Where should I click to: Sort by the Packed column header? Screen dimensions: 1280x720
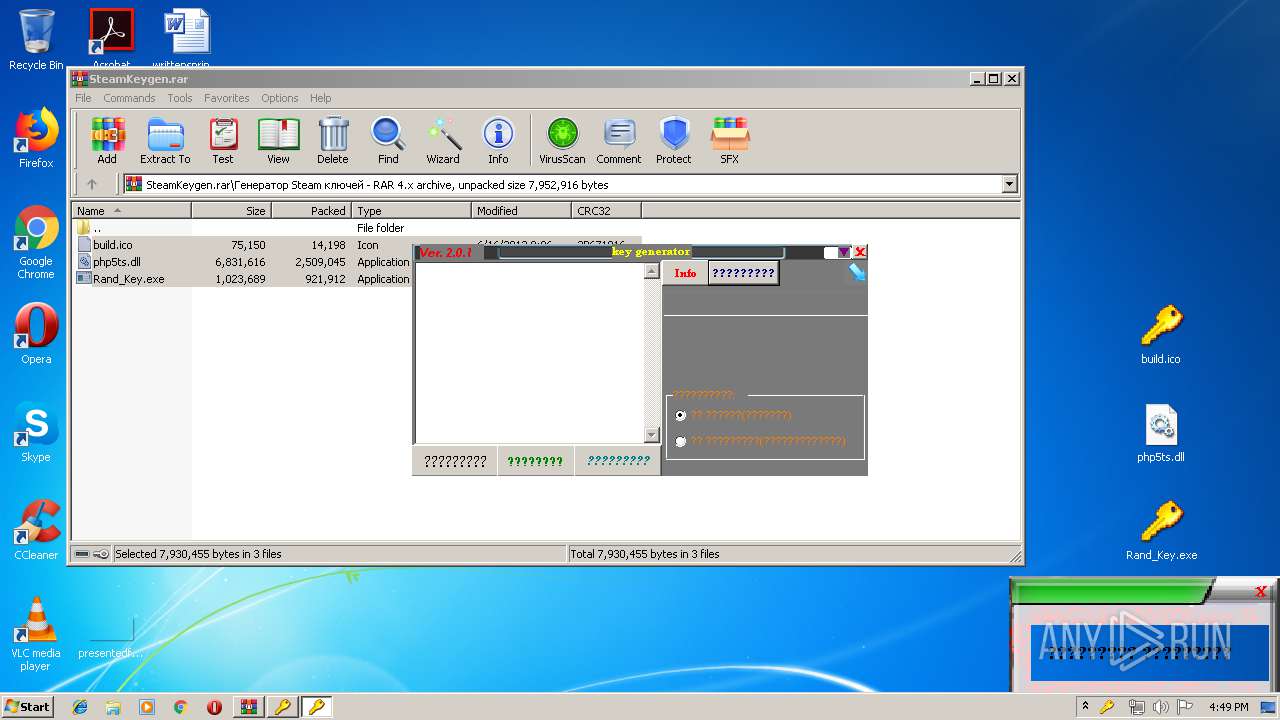(312, 210)
